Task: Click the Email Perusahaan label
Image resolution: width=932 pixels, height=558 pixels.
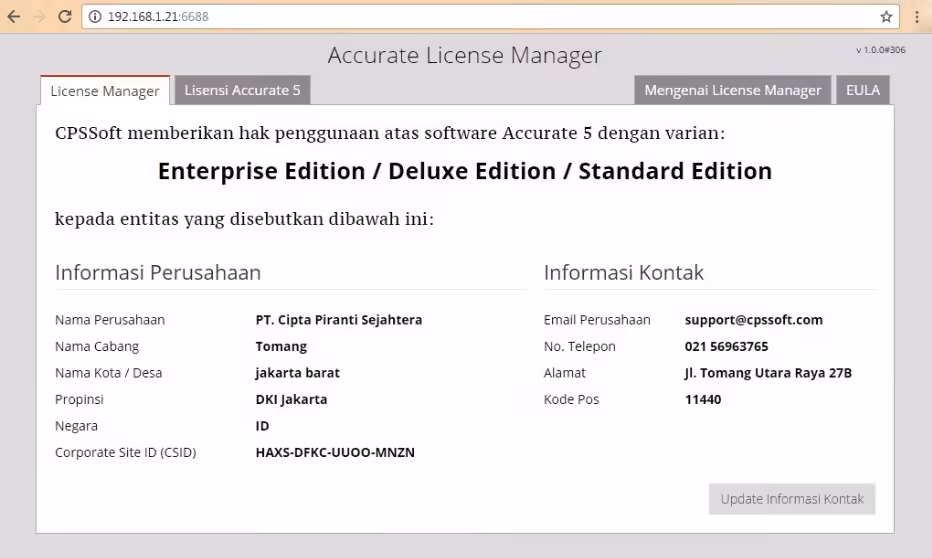Action: click(x=597, y=320)
